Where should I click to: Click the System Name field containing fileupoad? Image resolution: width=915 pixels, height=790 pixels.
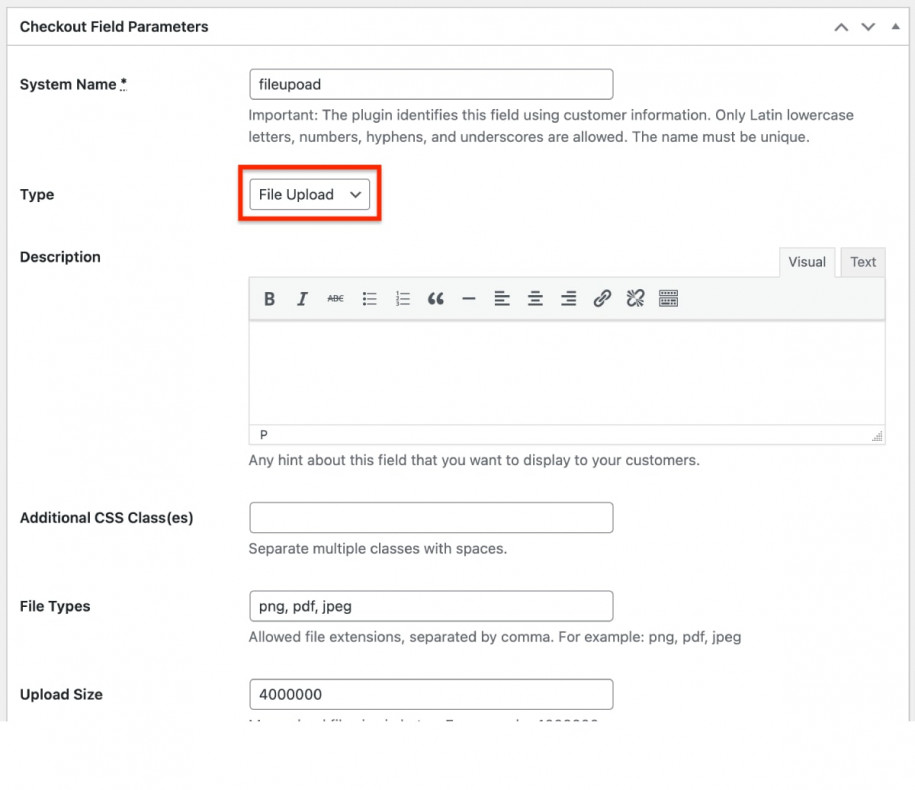431,84
